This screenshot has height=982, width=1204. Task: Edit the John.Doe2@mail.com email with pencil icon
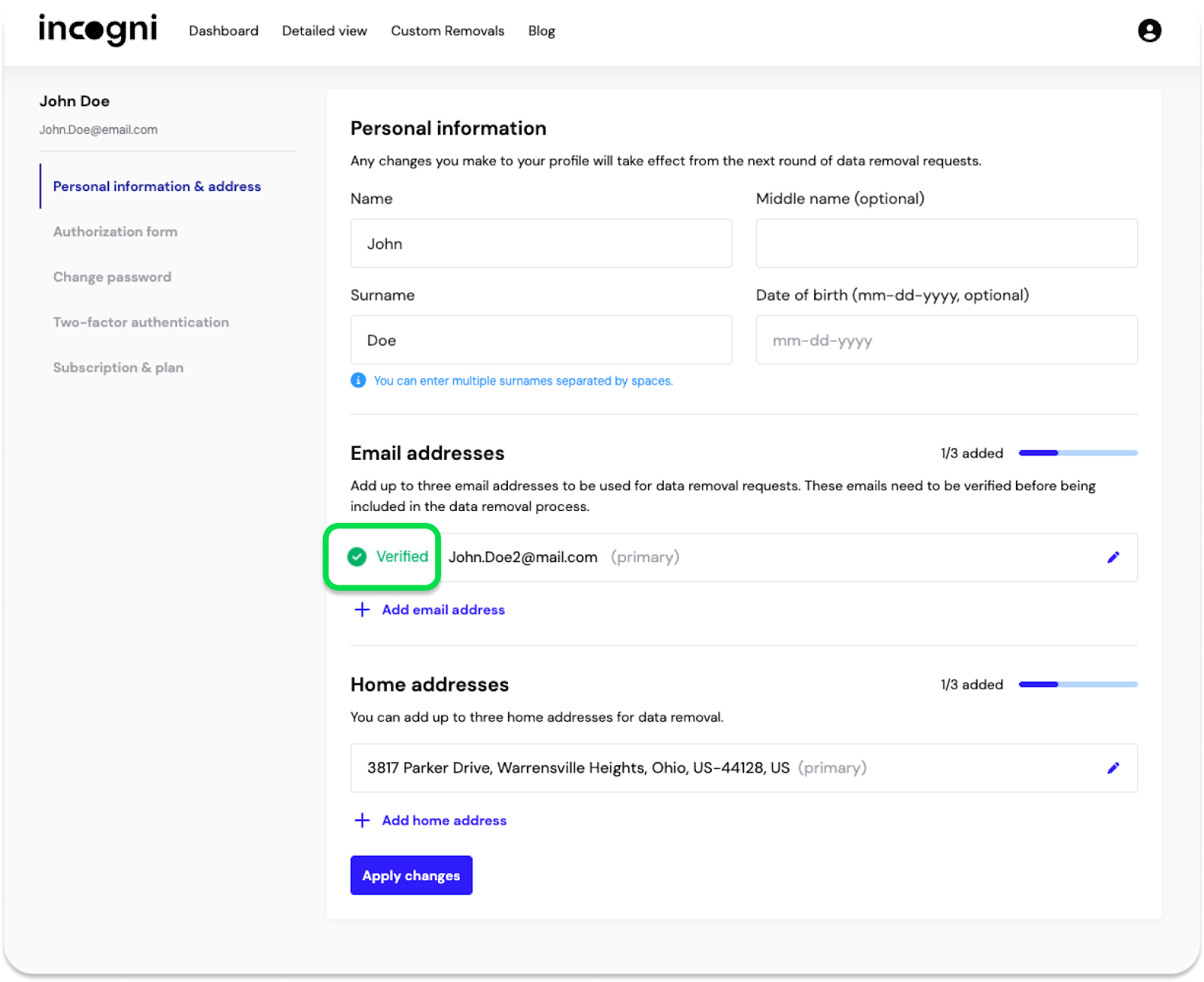coord(1113,558)
